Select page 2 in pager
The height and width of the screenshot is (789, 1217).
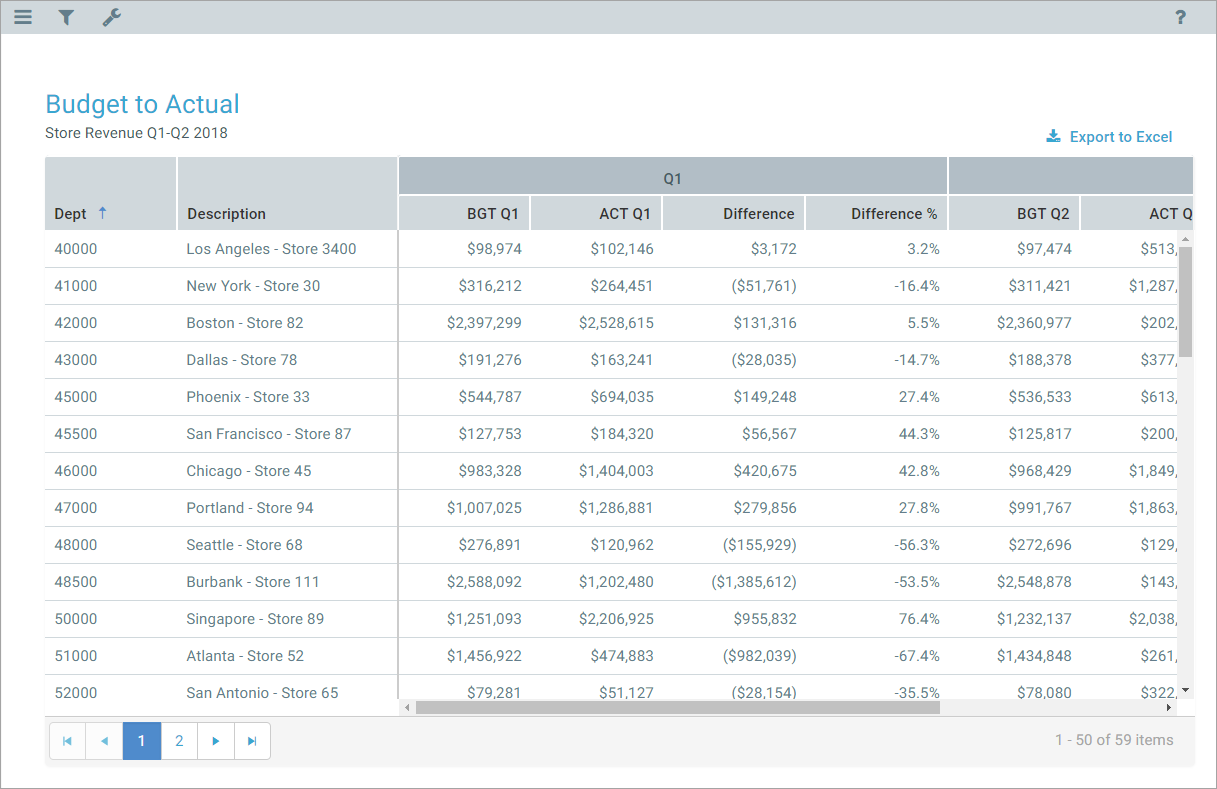coord(179,741)
